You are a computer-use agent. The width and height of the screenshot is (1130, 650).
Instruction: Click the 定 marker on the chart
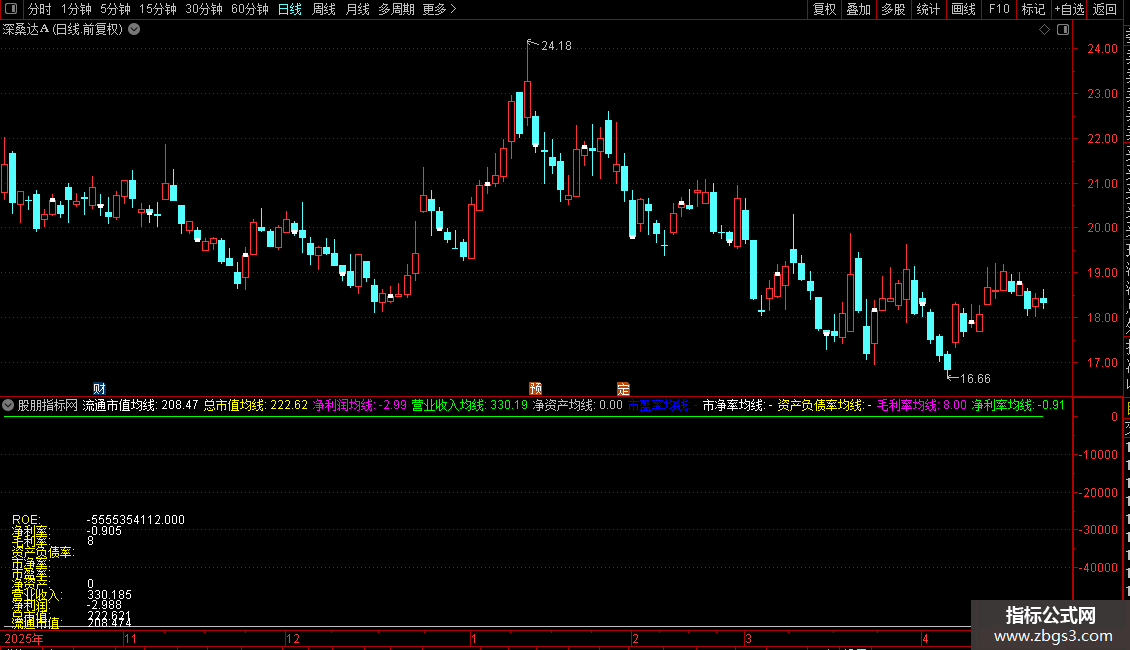click(x=623, y=388)
